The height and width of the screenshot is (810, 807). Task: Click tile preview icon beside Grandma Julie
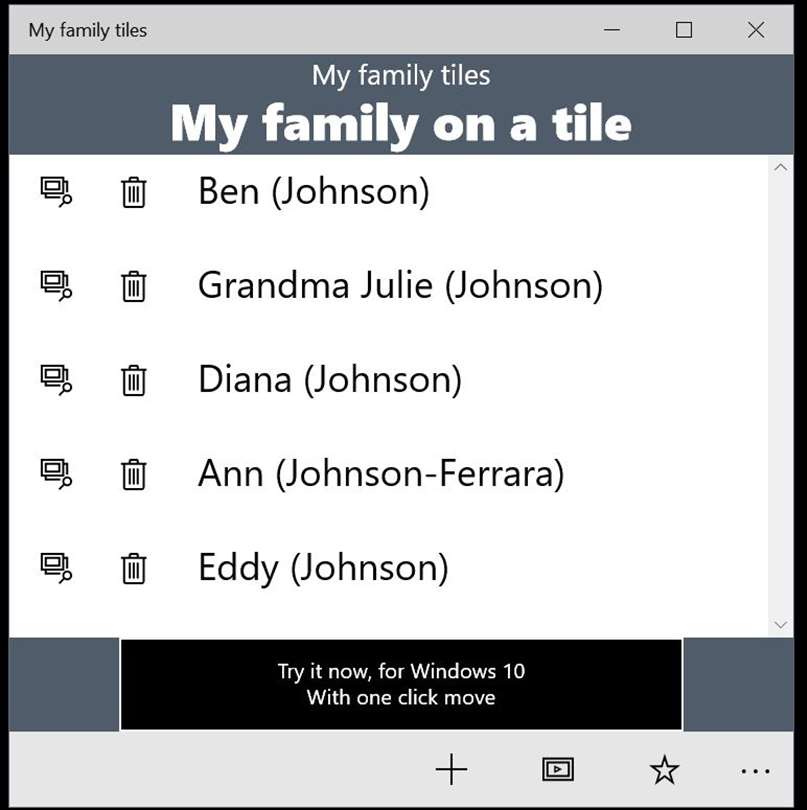pyautogui.click(x=56, y=285)
